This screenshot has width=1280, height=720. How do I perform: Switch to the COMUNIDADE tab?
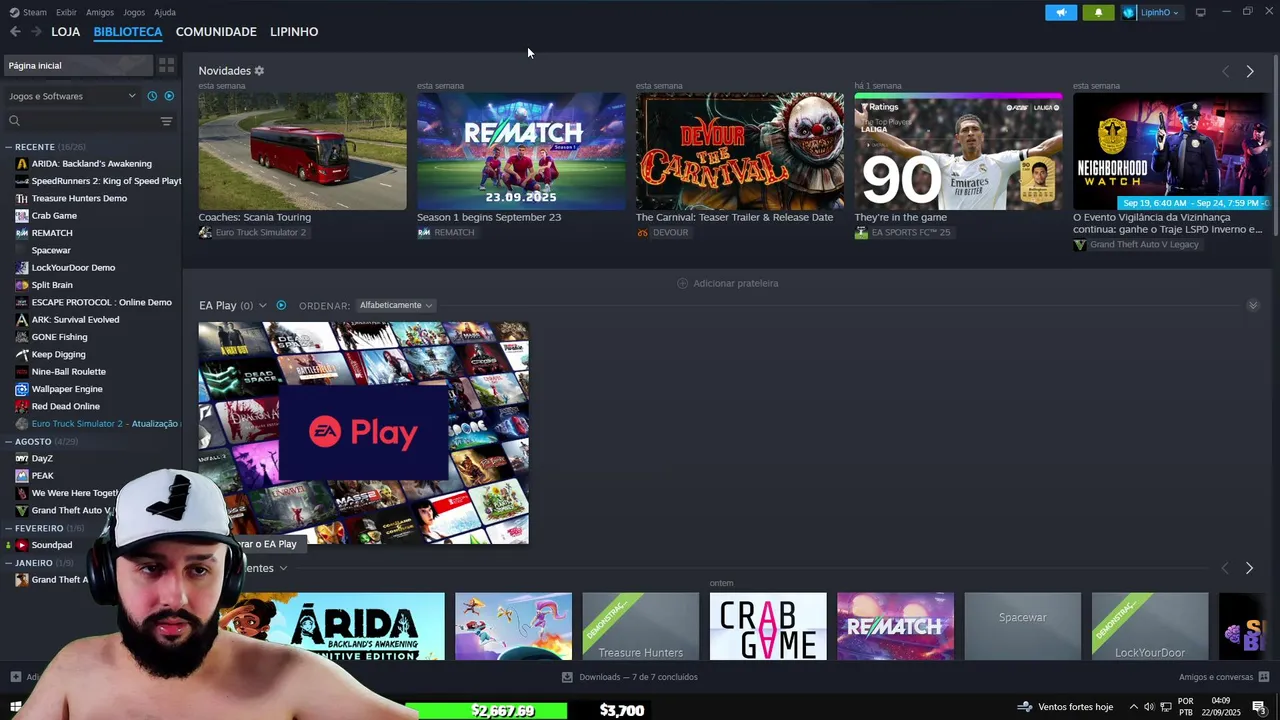click(x=216, y=32)
